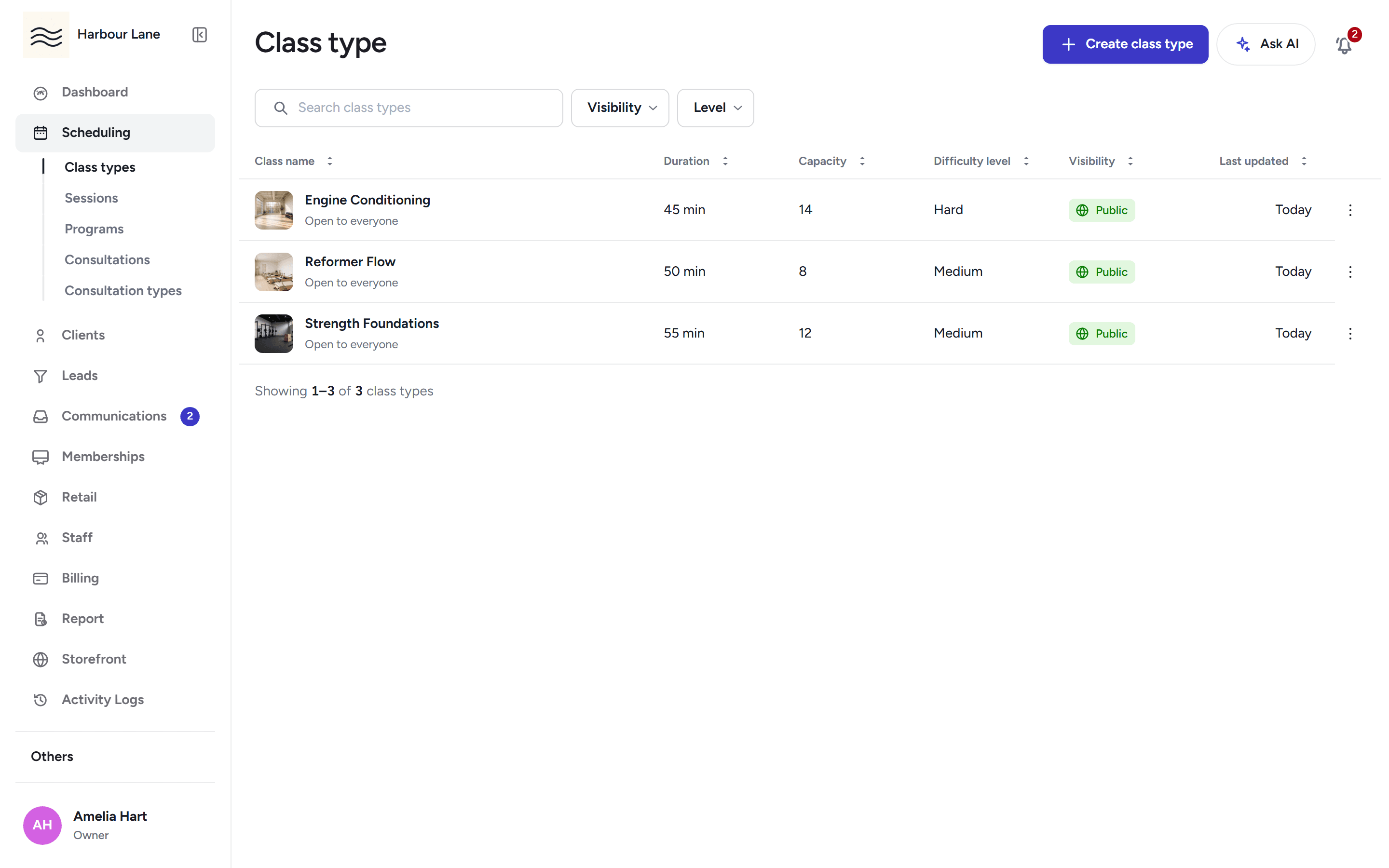Click Engine Conditioning thumbnail image
This screenshot has height=868, width=1389.
tap(274, 210)
